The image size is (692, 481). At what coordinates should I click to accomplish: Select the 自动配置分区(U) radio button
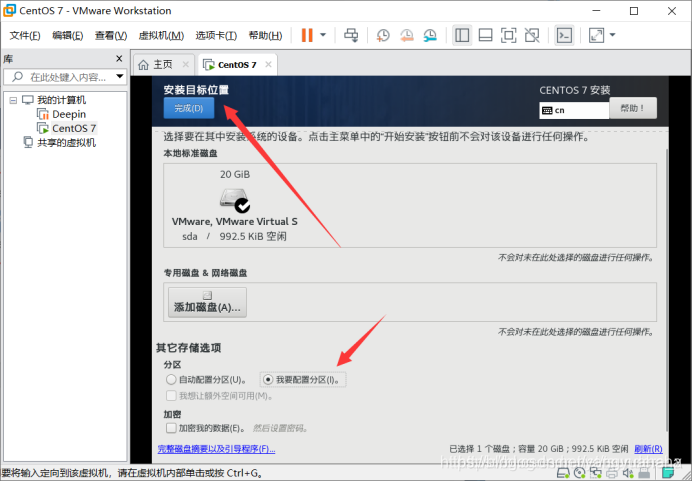click(171, 380)
